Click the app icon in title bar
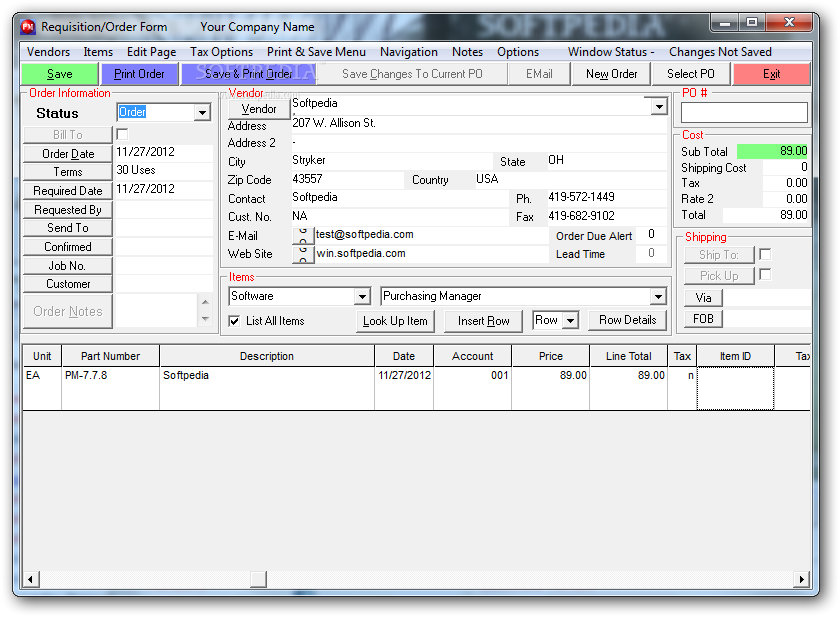Image resolution: width=840 pixels, height=617 pixels. point(28,27)
